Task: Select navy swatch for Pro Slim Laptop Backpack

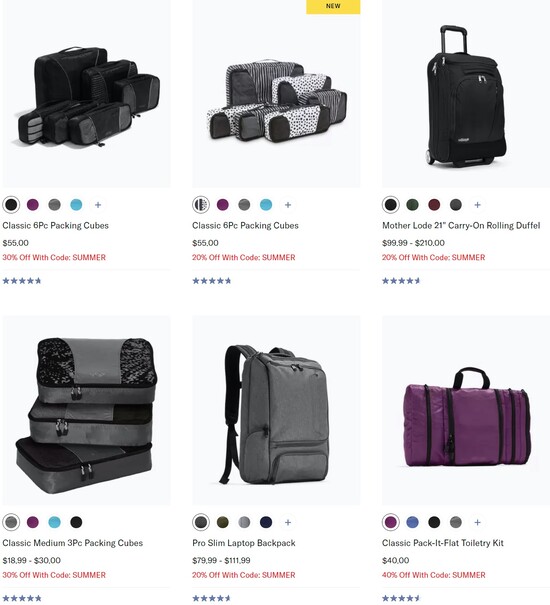Action: [x=266, y=522]
